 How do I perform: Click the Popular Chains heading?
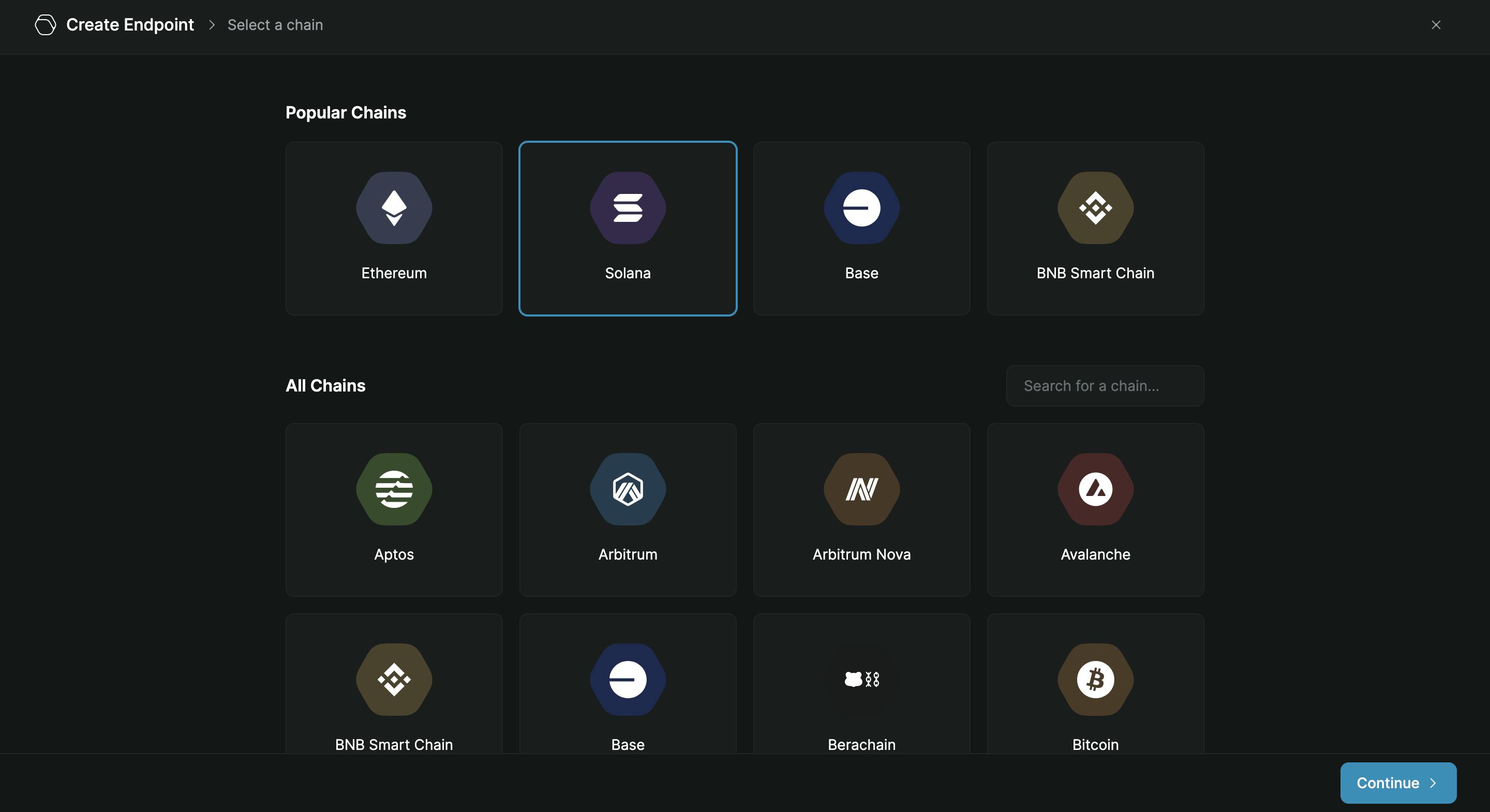346,113
